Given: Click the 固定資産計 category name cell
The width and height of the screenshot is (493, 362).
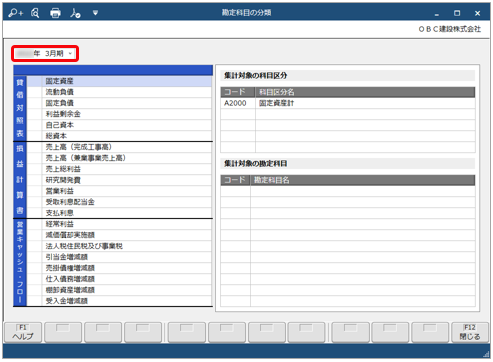Looking at the screenshot, I should (365, 103).
